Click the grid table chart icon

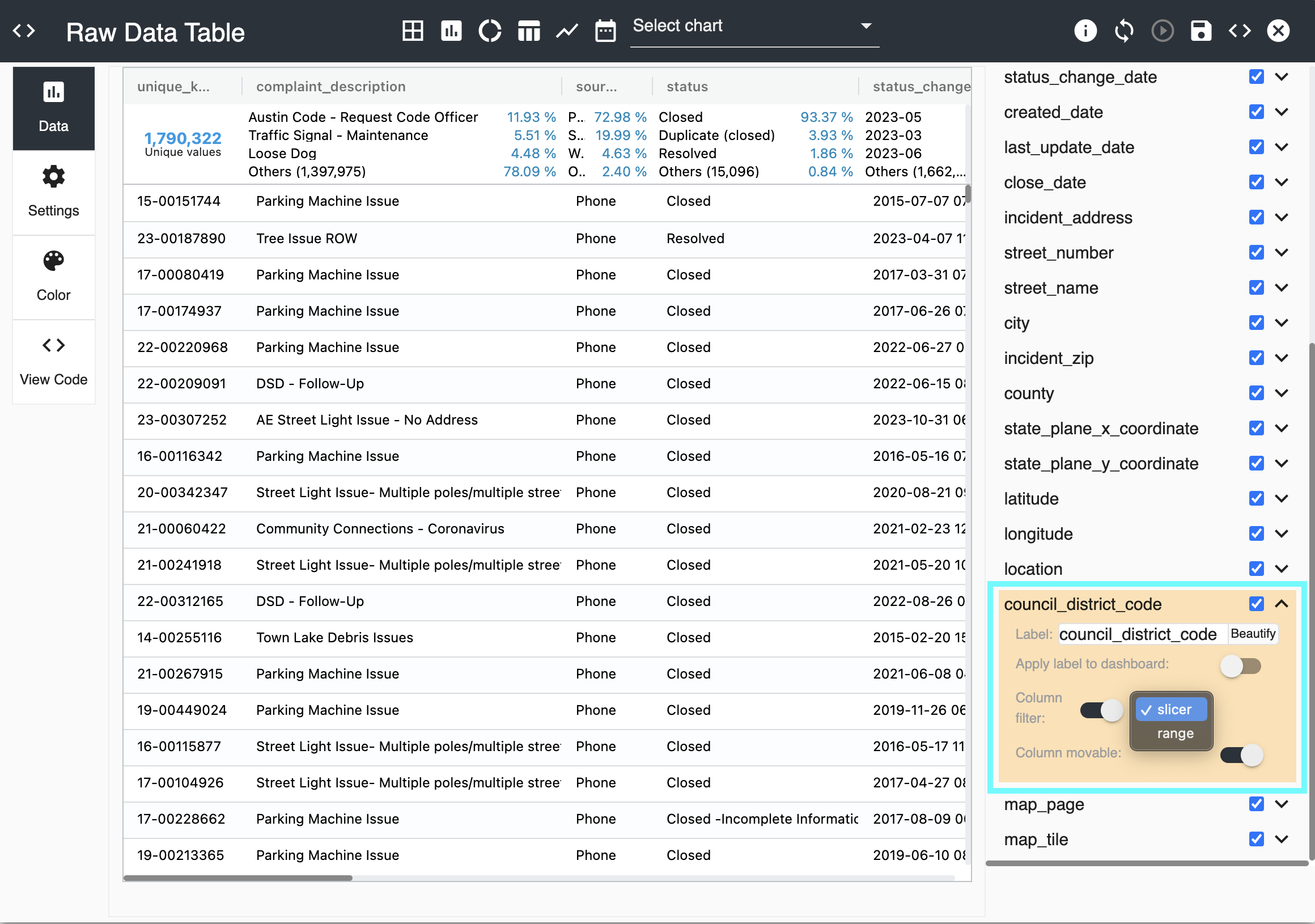click(x=413, y=31)
